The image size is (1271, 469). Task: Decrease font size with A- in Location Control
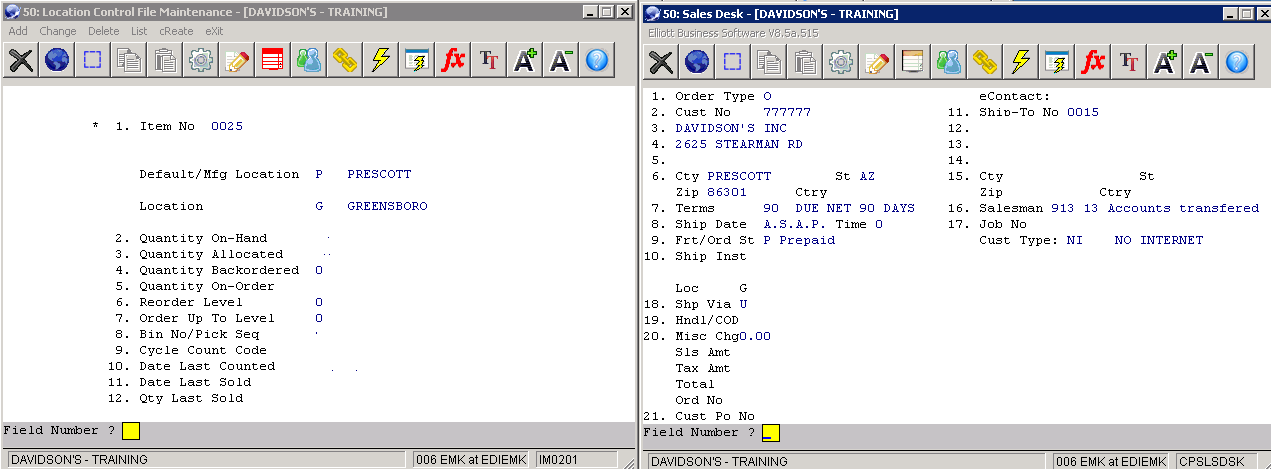coord(561,60)
